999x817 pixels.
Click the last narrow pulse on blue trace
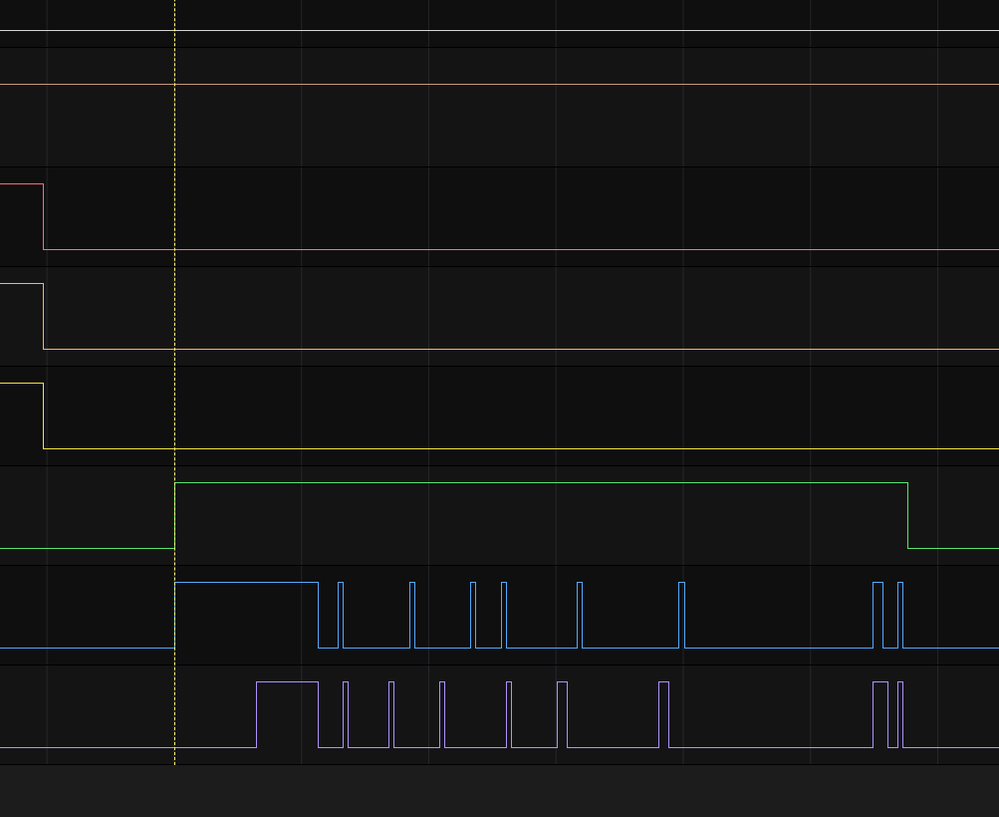900,615
